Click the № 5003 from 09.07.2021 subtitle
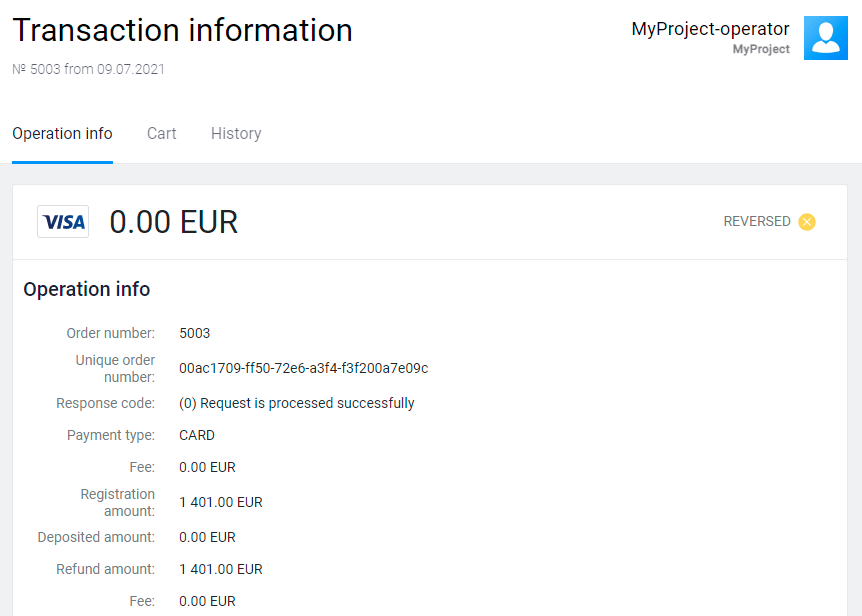This screenshot has width=862, height=616. tap(88, 70)
